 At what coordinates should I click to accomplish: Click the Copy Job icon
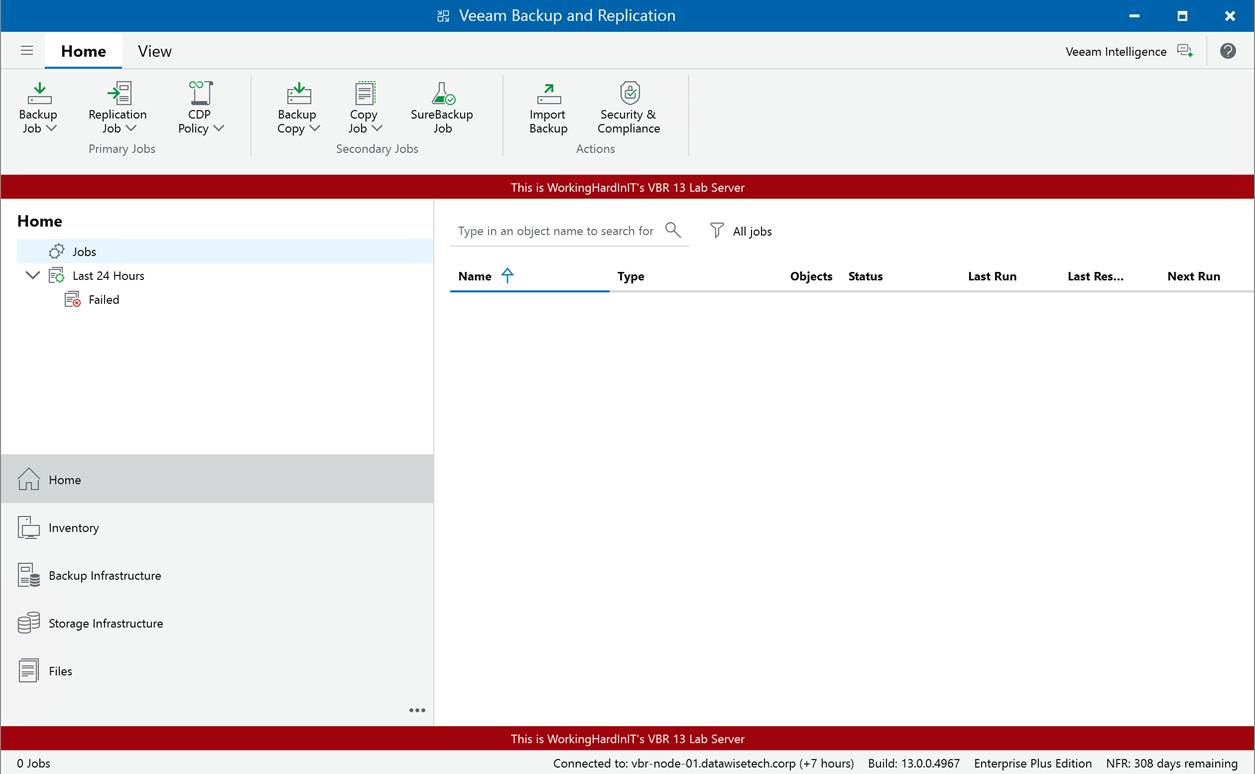pos(364,95)
